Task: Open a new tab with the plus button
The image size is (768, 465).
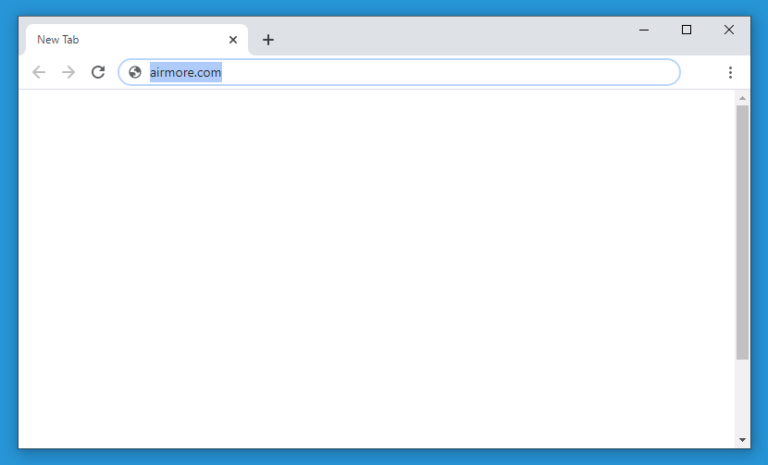Action: pos(268,40)
